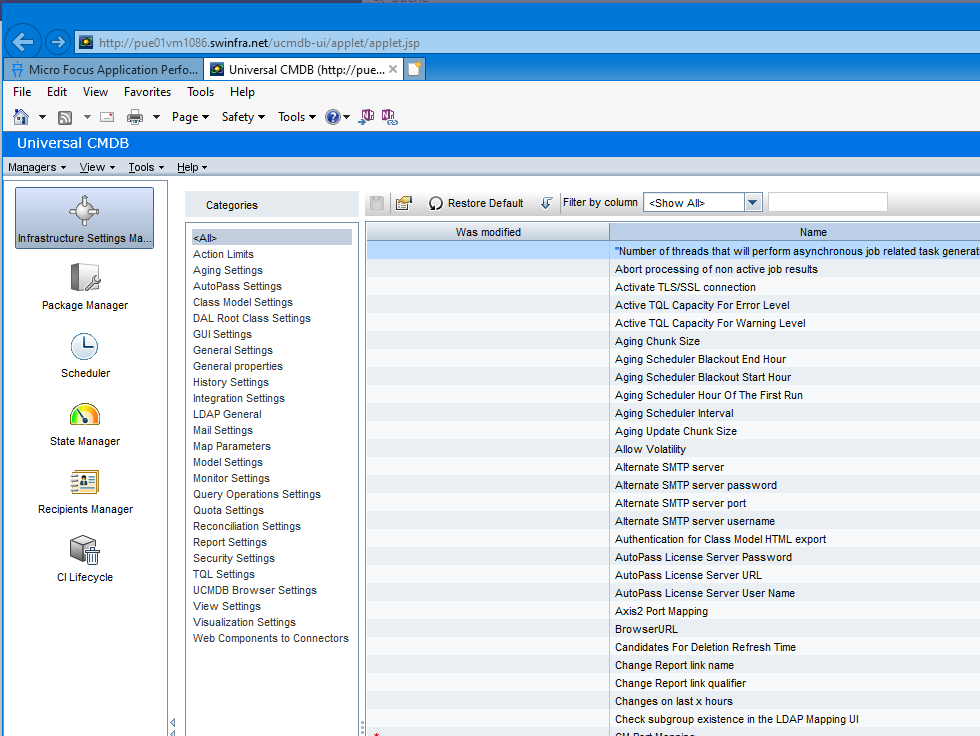Open the State Manager
This screenshot has height=736, width=980.
click(84, 422)
